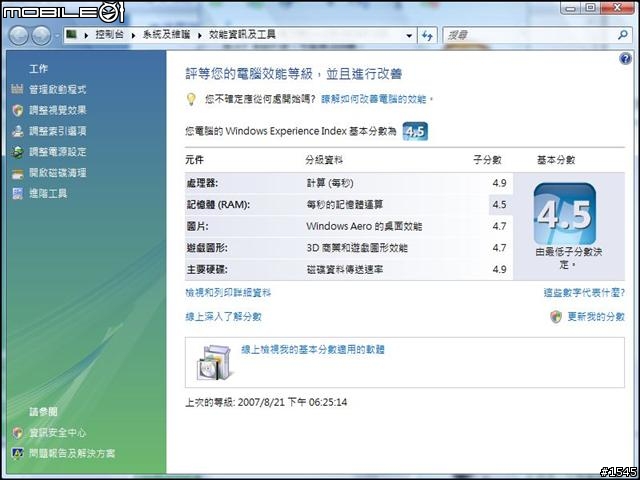Click the software box icon near bottom
The image size is (640, 480).
point(216,363)
